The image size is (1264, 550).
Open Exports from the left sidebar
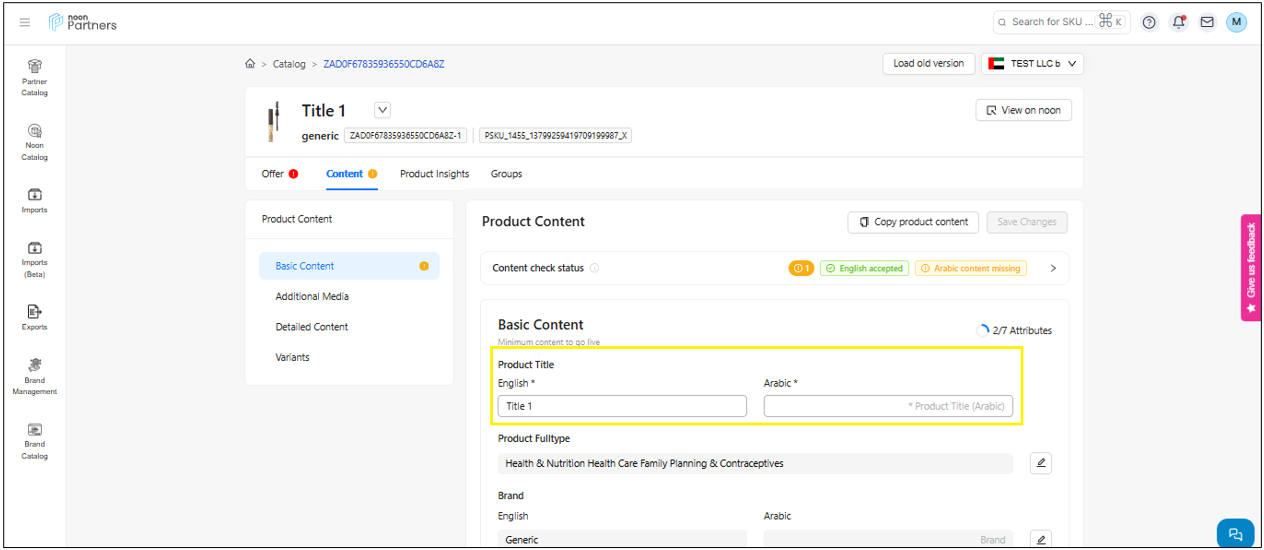(35, 316)
